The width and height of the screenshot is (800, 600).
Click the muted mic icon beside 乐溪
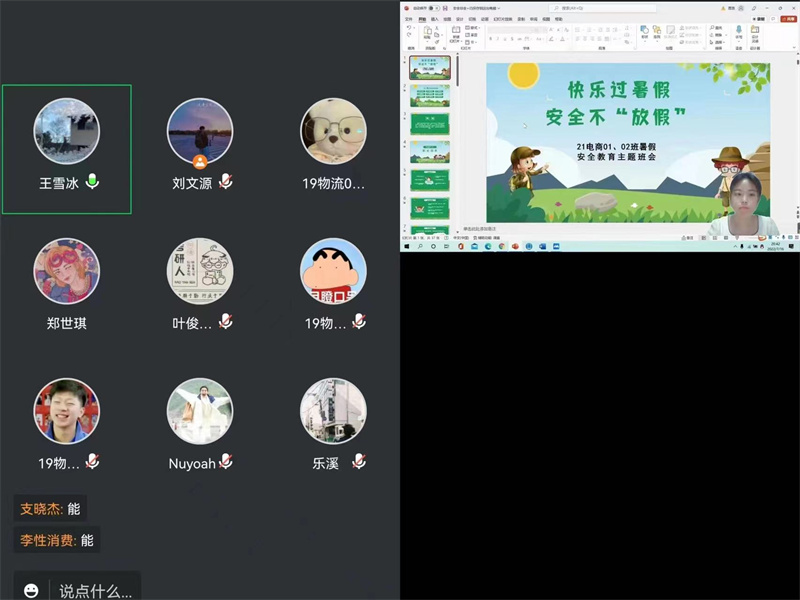pos(359,461)
